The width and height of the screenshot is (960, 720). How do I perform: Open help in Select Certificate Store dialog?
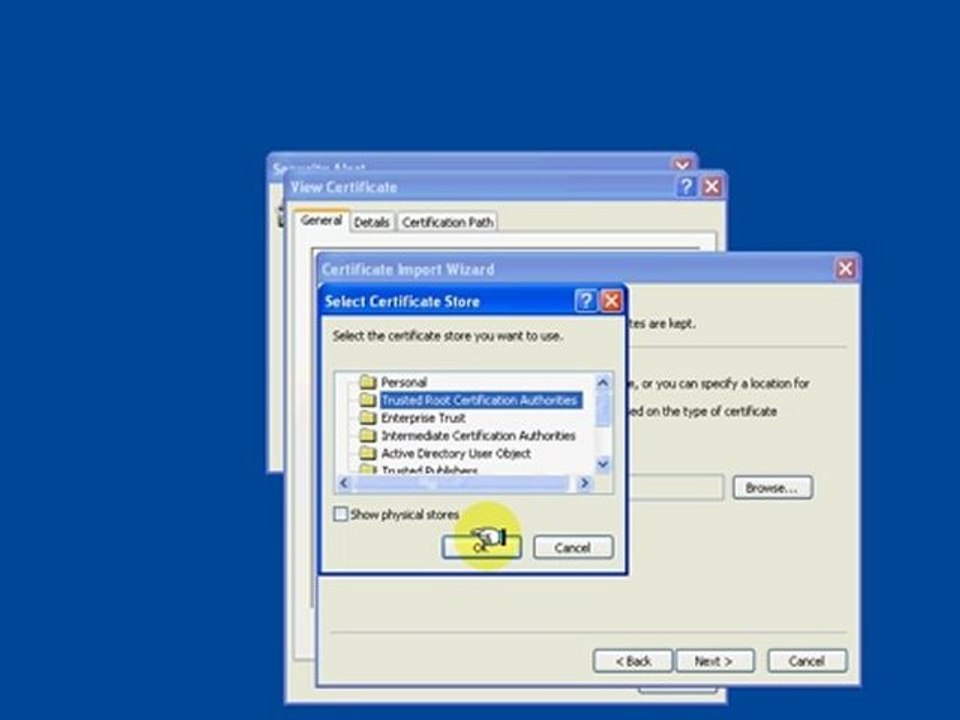tap(586, 301)
